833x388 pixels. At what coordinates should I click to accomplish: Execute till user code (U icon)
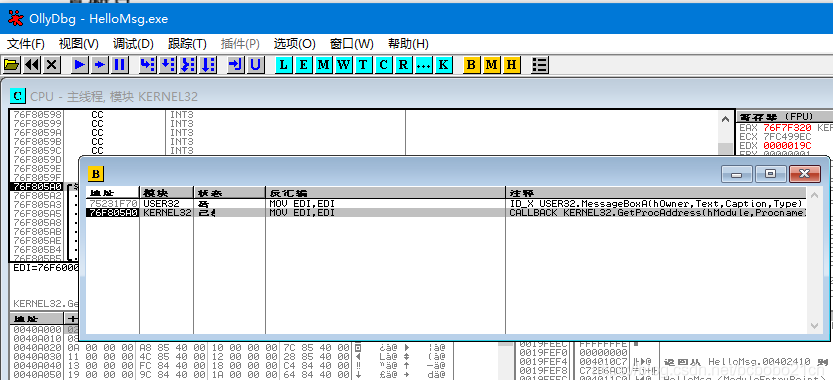(255, 65)
